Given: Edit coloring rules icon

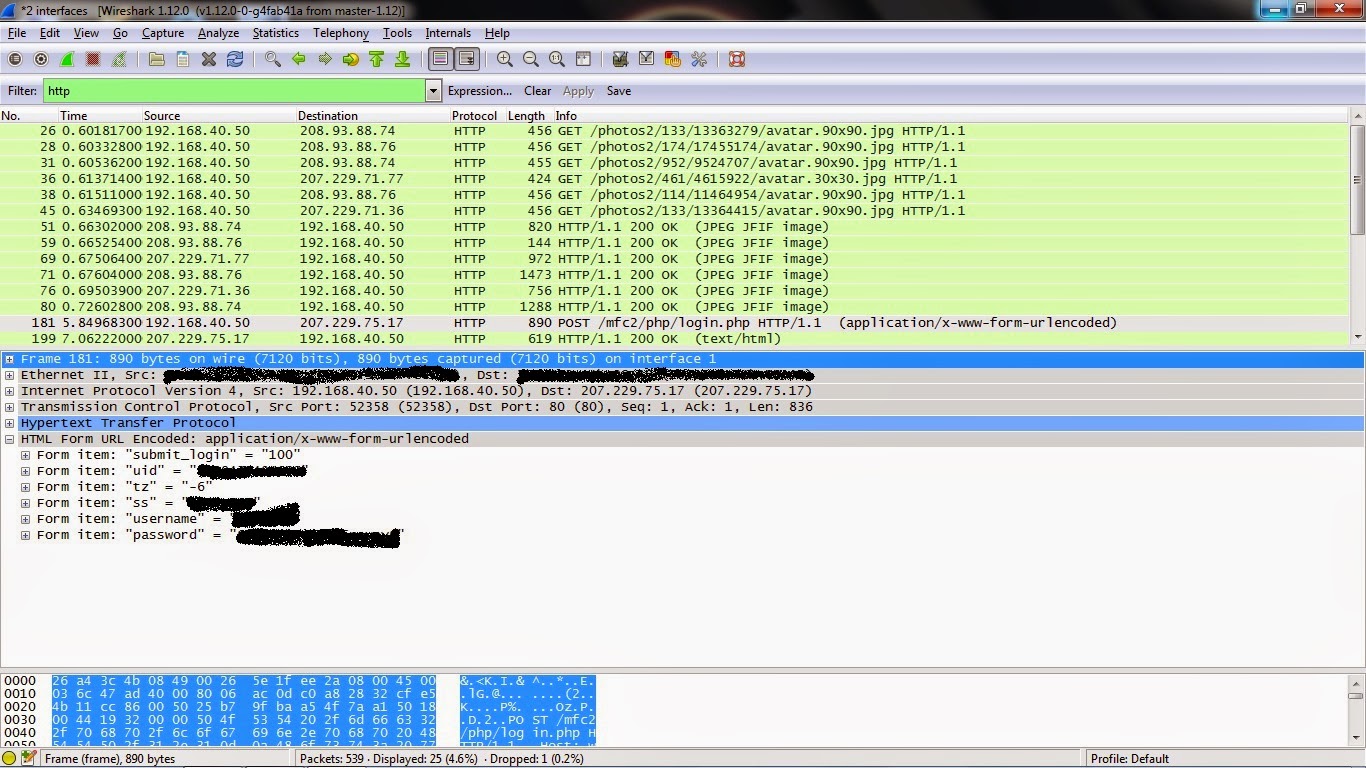Looking at the screenshot, I should click(x=673, y=60).
